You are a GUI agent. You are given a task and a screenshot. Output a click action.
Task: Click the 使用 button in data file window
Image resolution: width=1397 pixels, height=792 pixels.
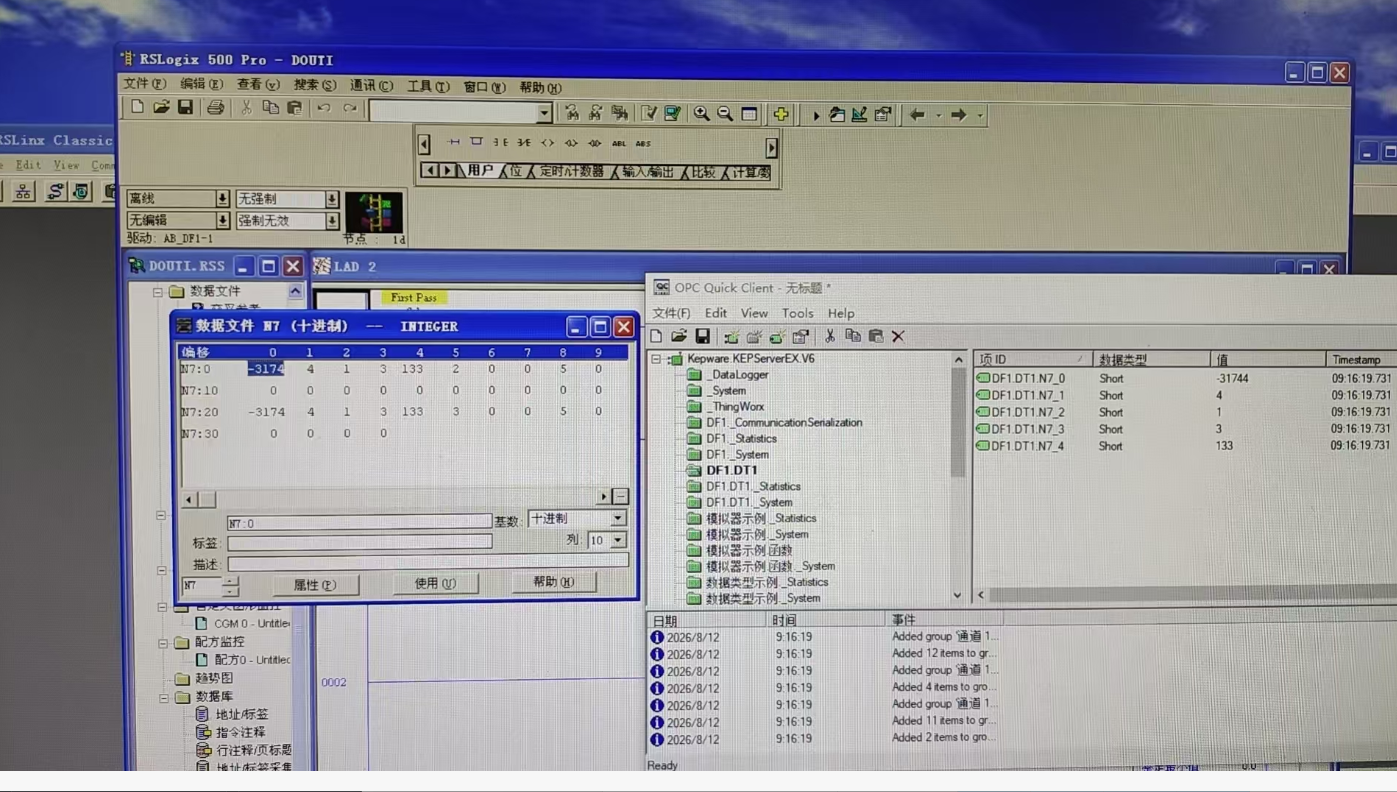click(x=435, y=584)
